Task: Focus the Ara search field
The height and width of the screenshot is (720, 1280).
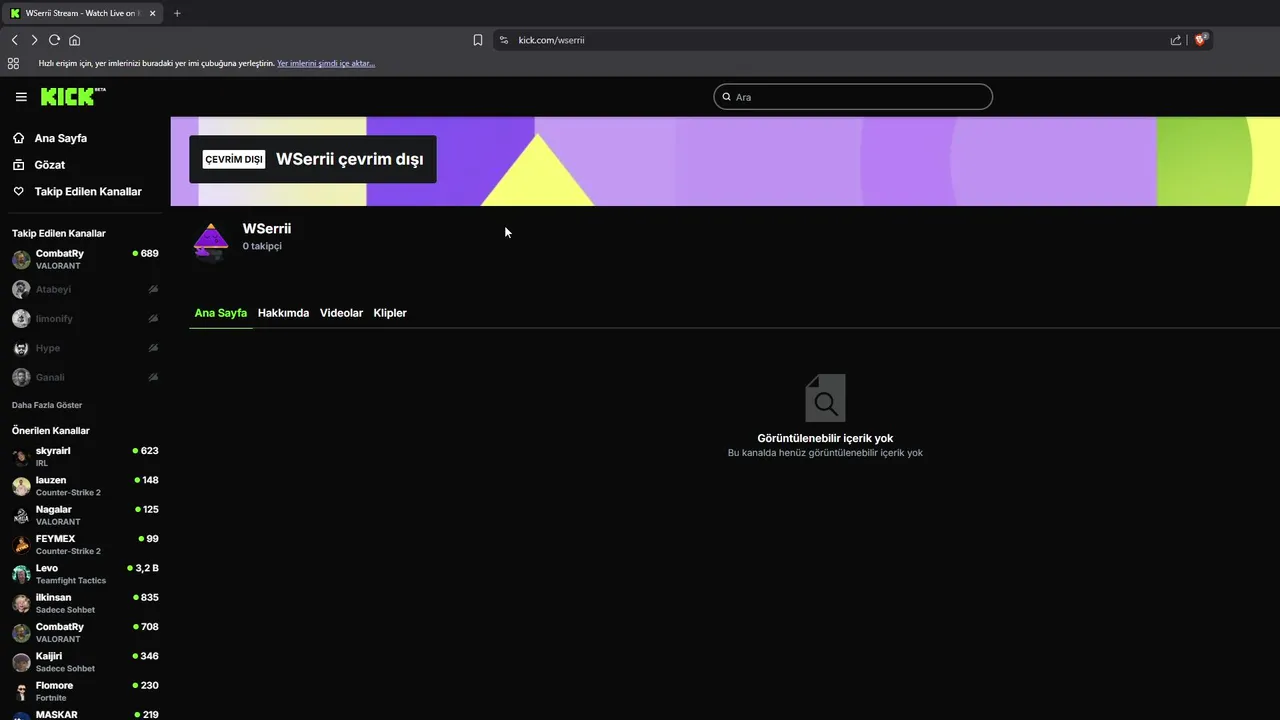Action: tap(853, 97)
